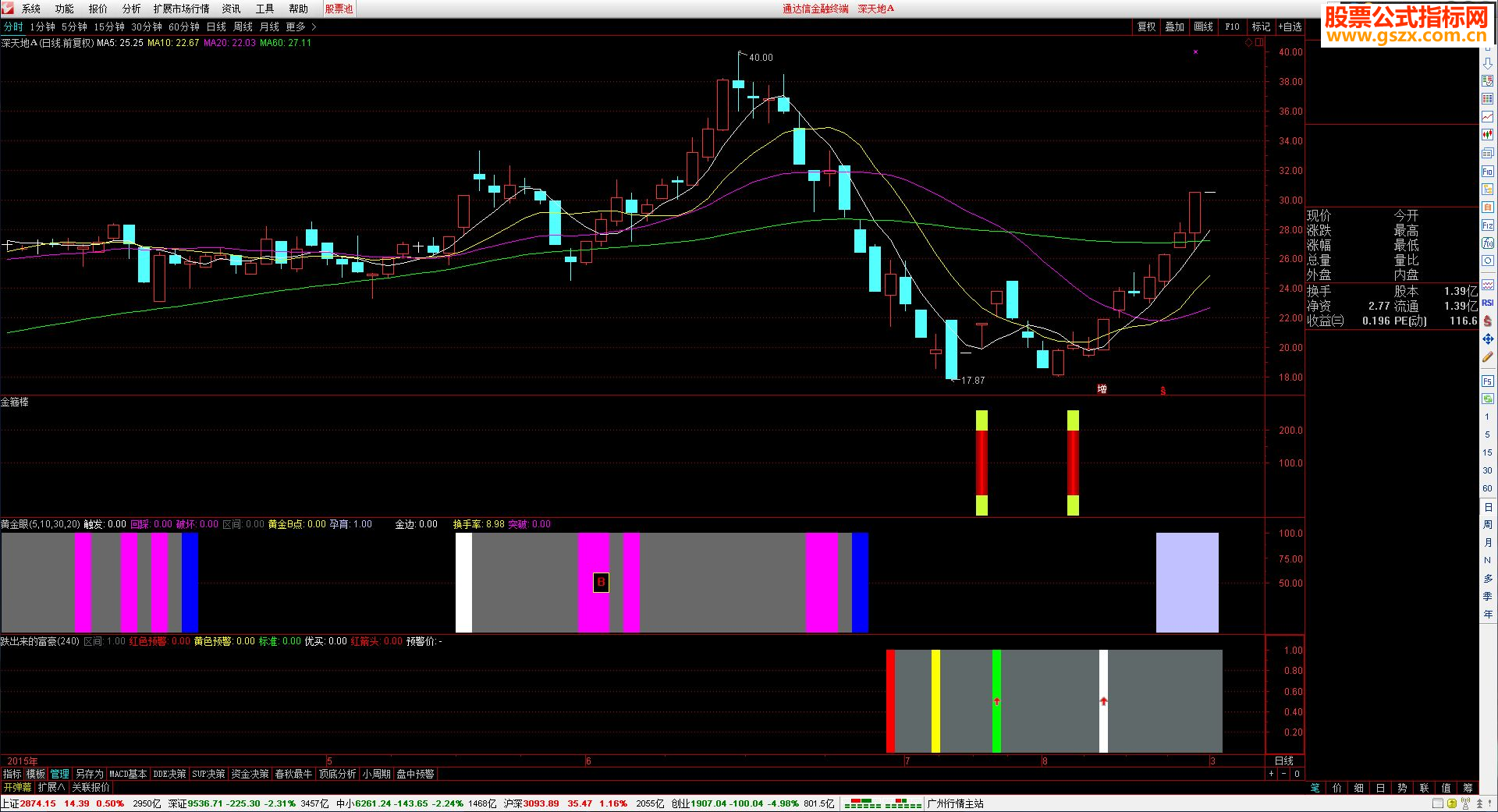Open the 功能 menu
This screenshot has width=1498, height=812.
[64, 9]
